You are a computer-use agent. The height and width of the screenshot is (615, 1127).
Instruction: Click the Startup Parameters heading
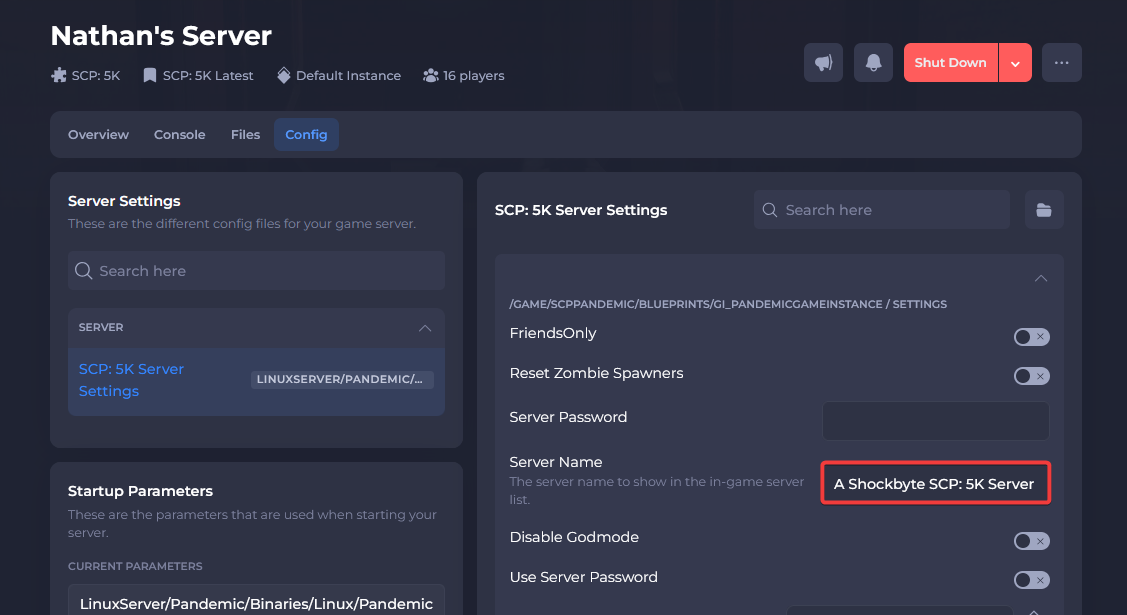[140, 491]
